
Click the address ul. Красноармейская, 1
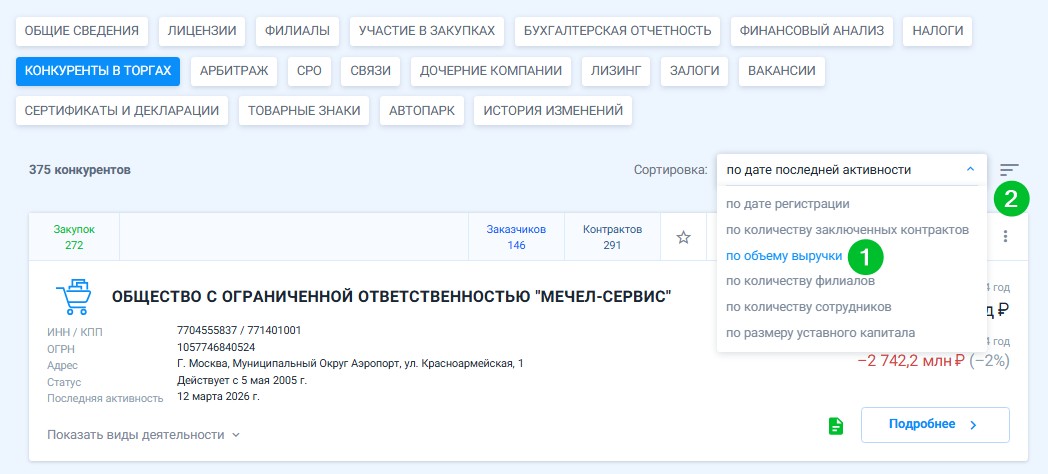[x=350, y=364]
